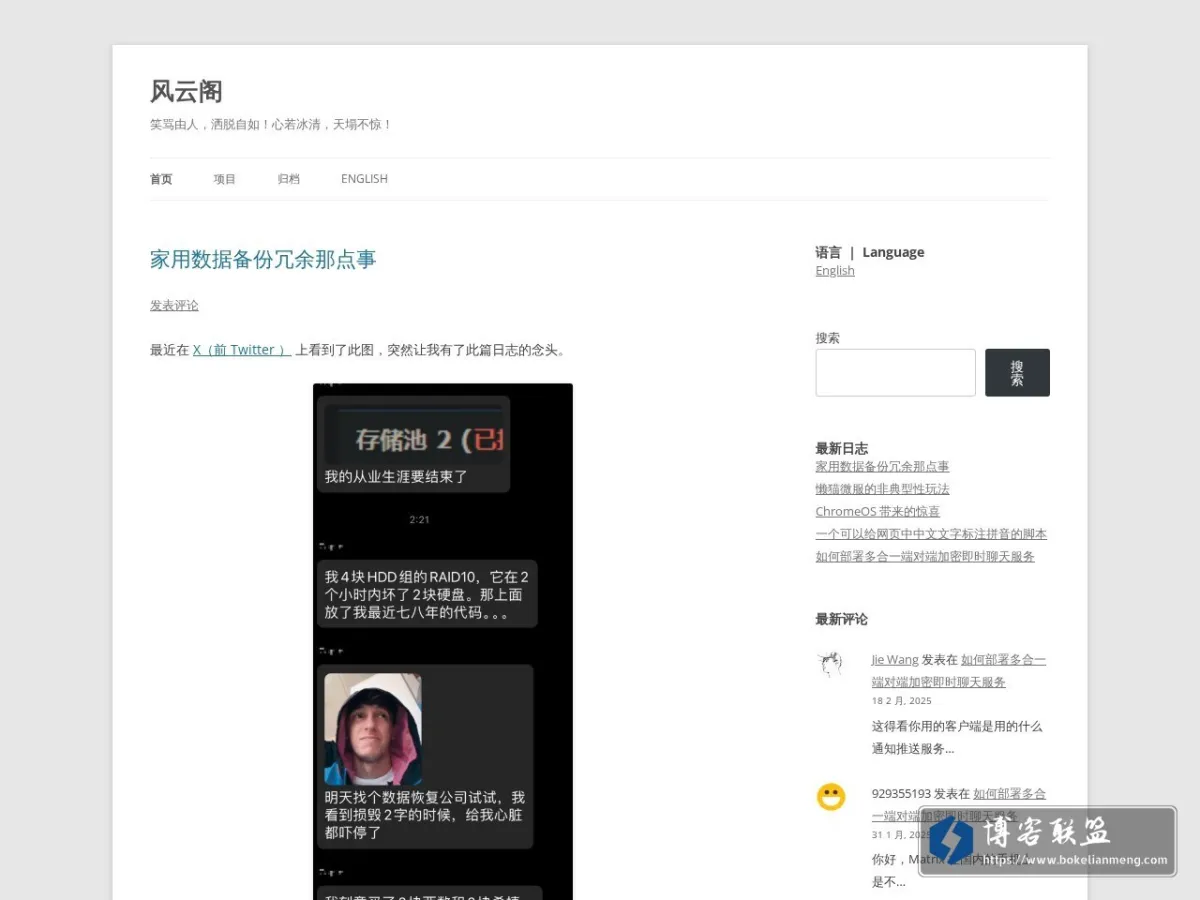The image size is (1200, 900).
Task: Click the comment date 18 2 月, 2025
Action: tap(901, 701)
